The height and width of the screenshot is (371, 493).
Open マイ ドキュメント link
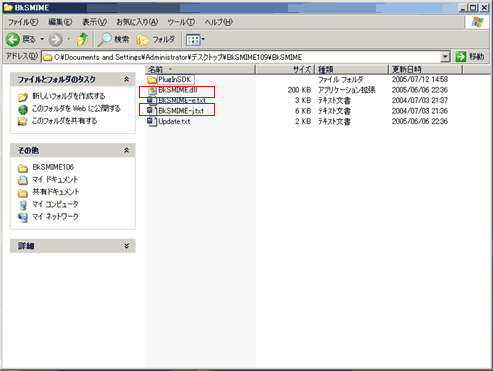(x=55, y=179)
